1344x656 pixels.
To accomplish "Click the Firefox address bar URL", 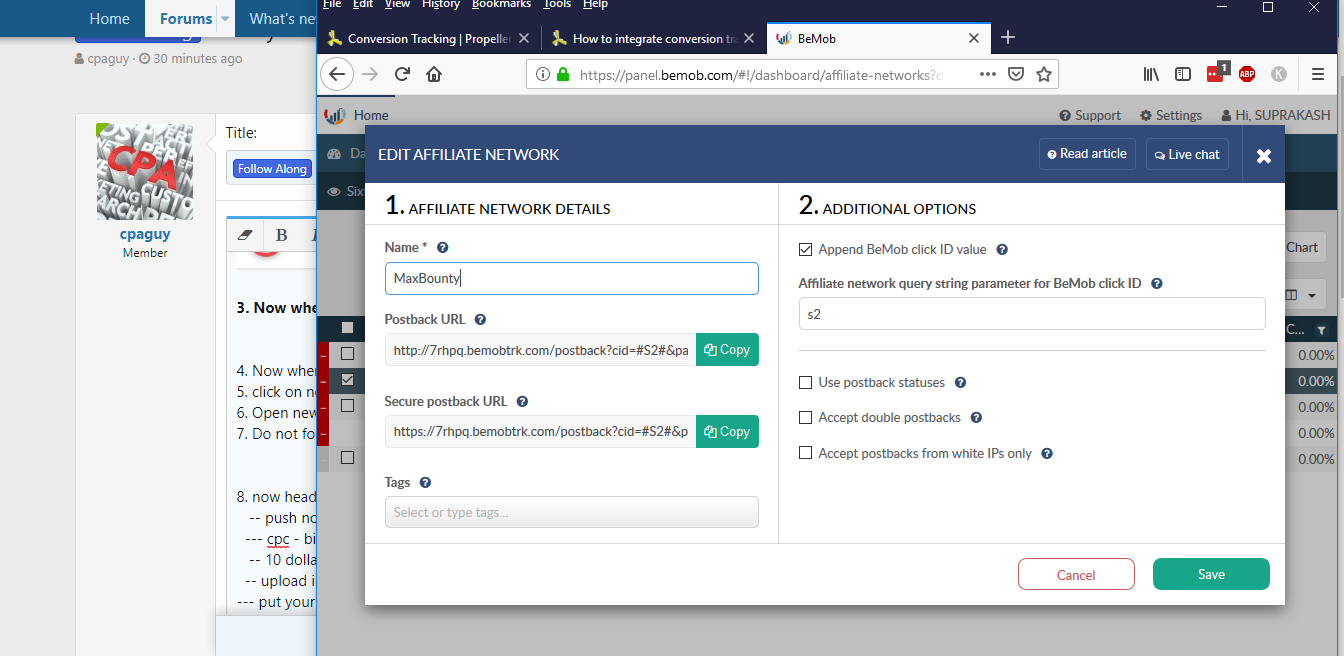I will pos(760,74).
